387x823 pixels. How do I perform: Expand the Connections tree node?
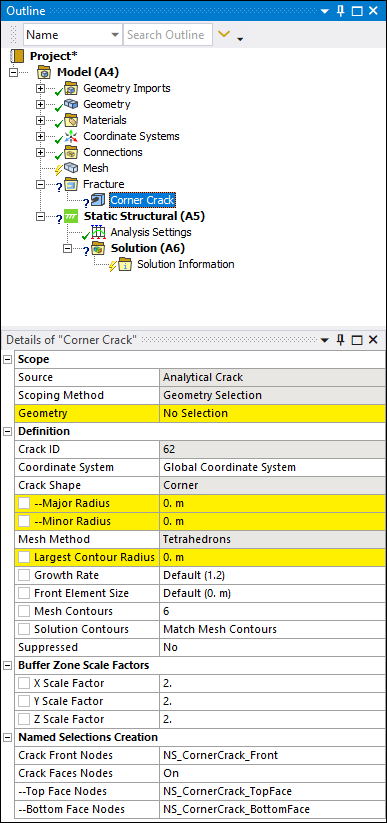[x=40, y=152]
